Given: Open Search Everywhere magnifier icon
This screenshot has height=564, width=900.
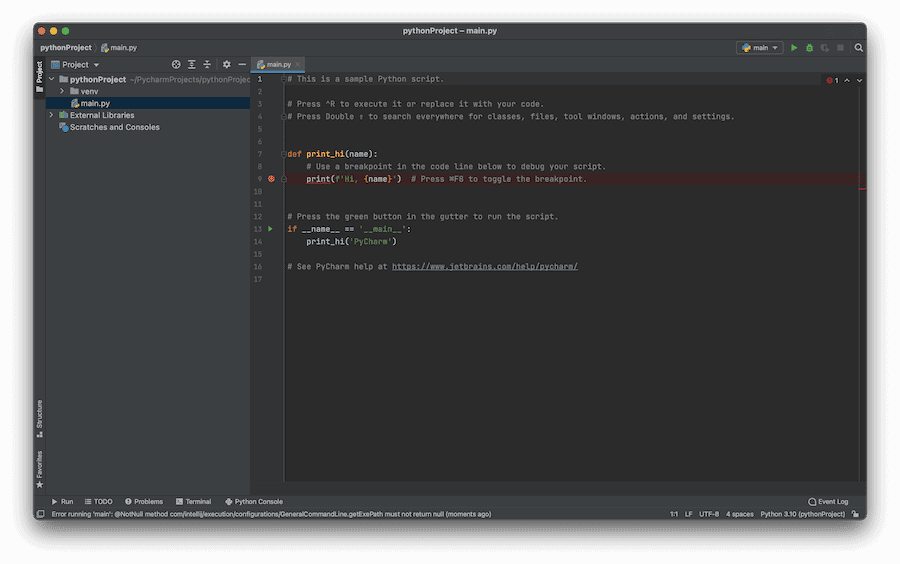Looking at the screenshot, I should (x=858, y=47).
